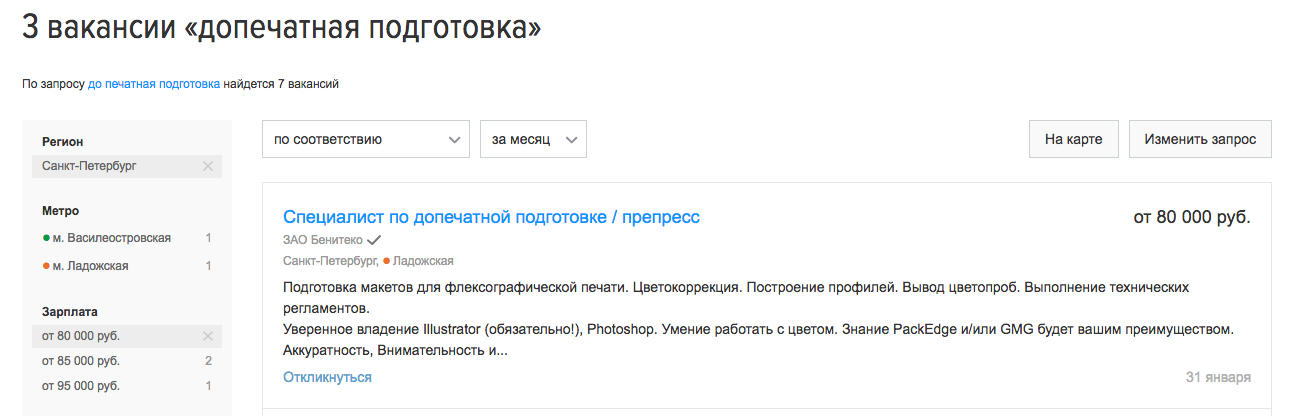Filter by м. Ладожская metro

tap(91, 266)
